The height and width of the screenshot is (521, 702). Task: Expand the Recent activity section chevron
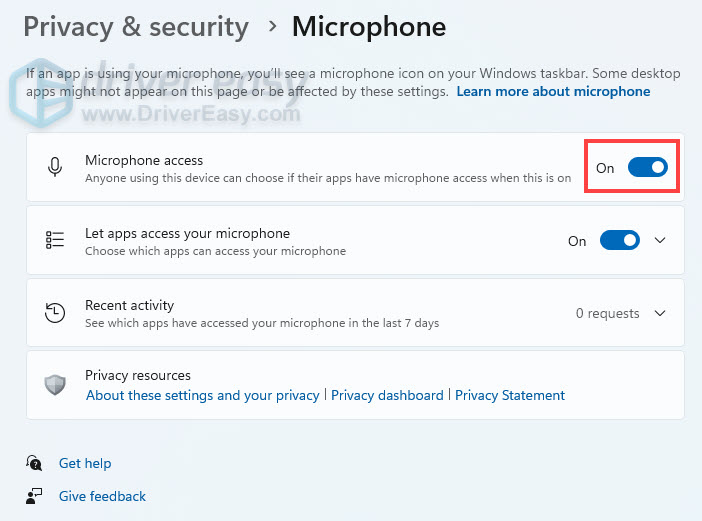(x=659, y=313)
